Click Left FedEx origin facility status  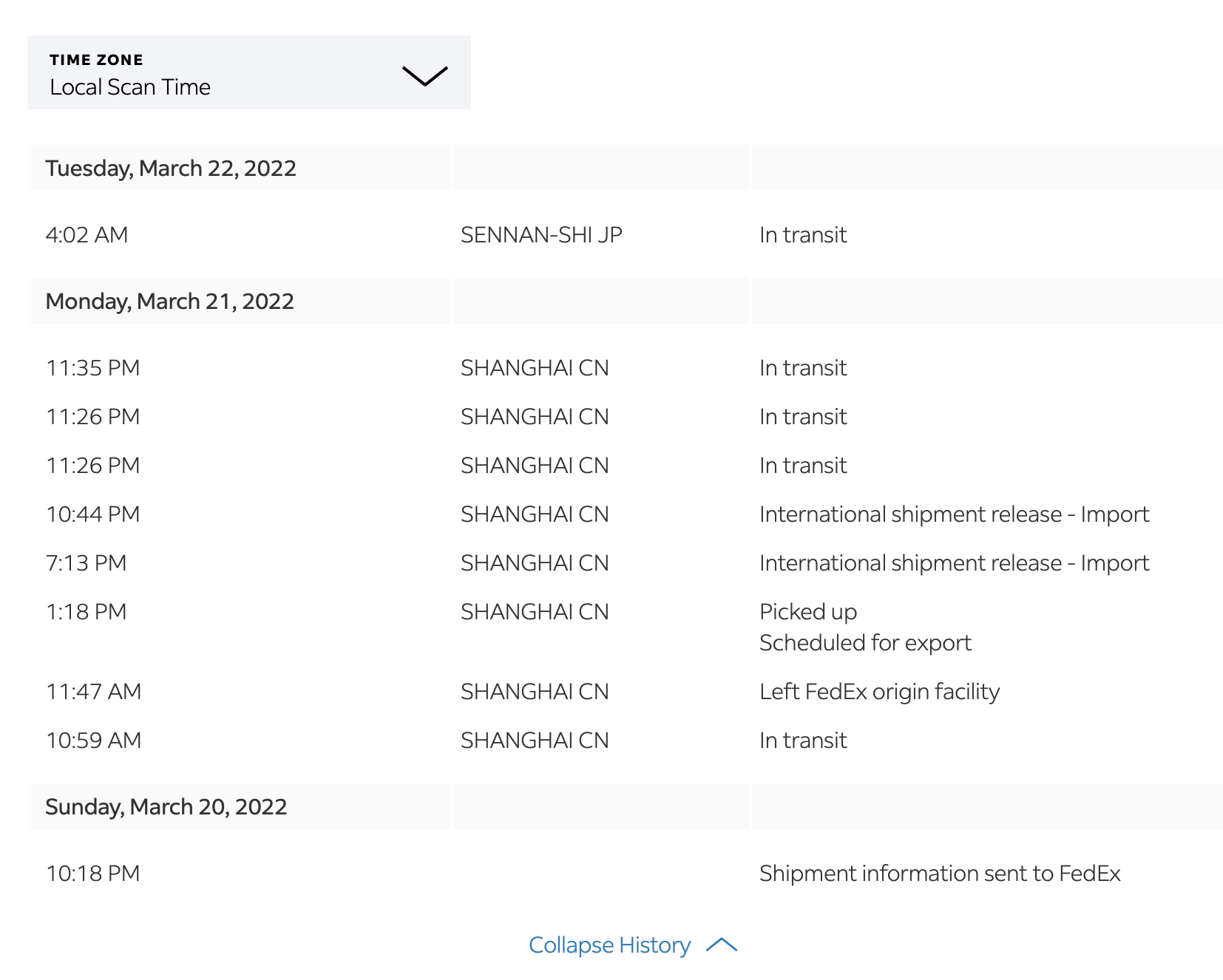coord(879,692)
